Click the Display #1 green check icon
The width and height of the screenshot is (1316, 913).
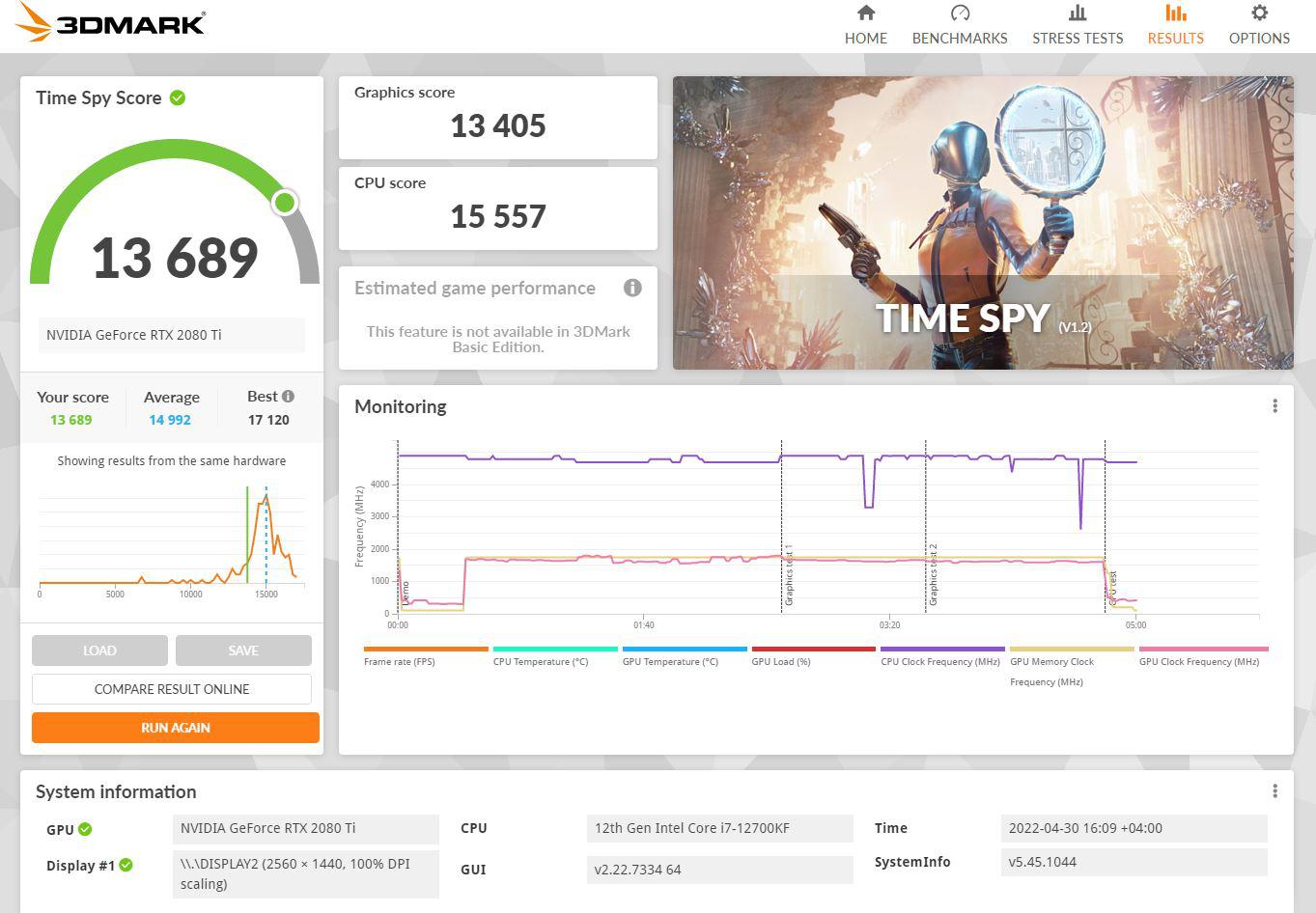(126, 865)
